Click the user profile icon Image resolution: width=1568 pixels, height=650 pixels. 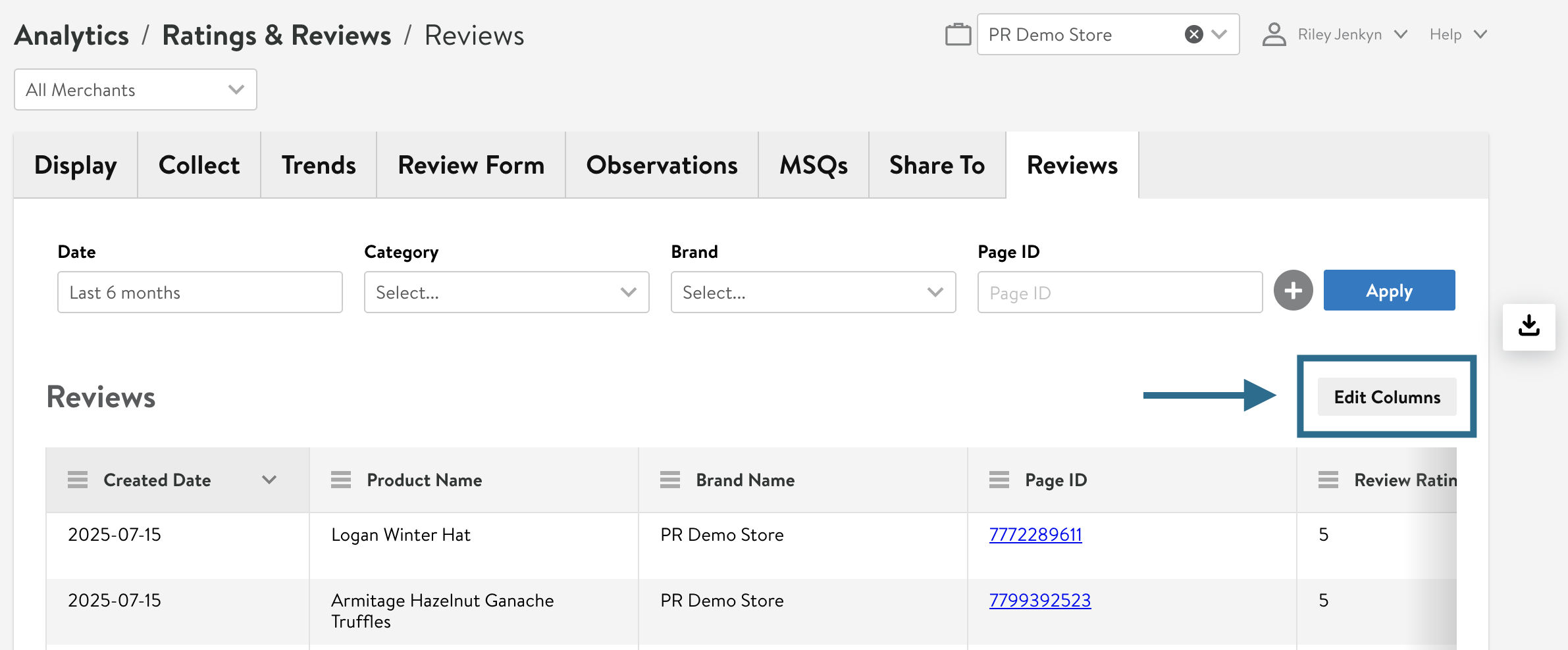coord(1274,34)
